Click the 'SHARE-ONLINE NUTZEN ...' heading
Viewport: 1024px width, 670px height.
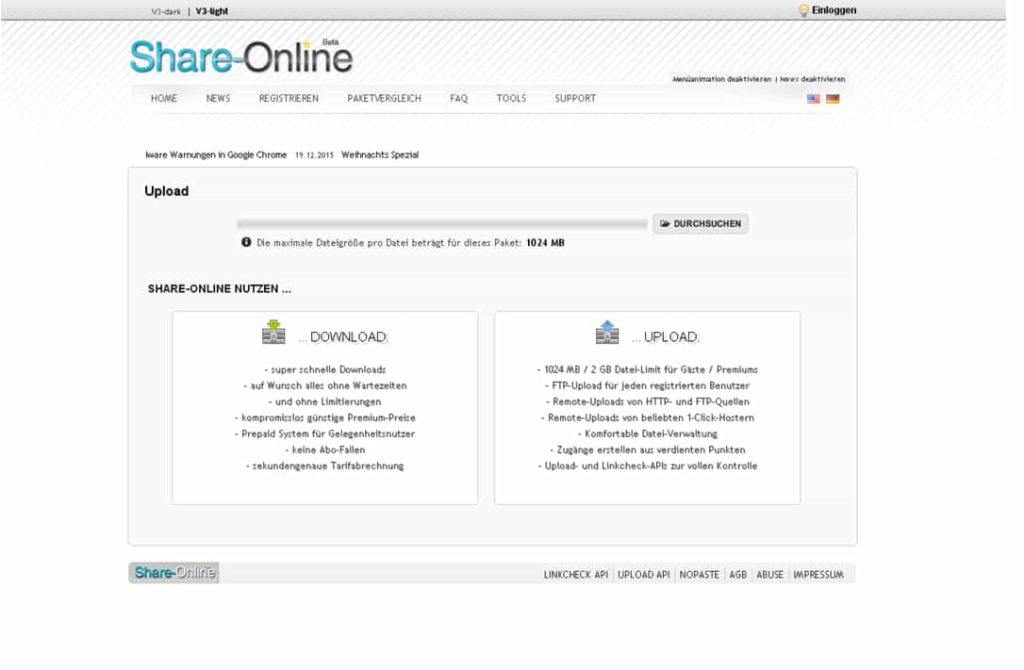pyautogui.click(x=219, y=289)
